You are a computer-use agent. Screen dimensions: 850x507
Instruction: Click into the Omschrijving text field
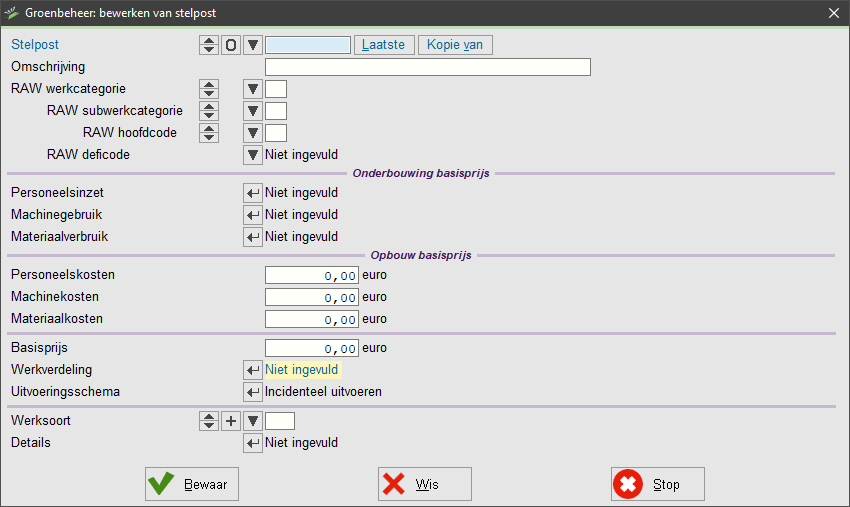pos(427,67)
